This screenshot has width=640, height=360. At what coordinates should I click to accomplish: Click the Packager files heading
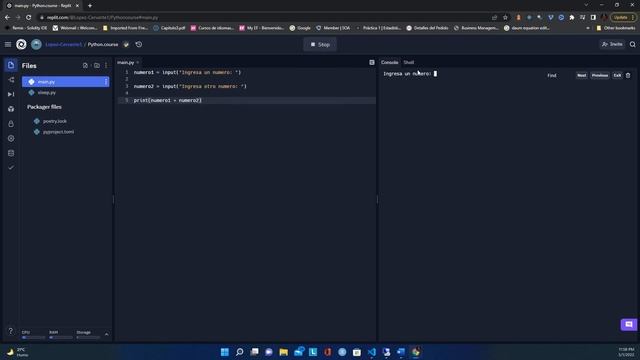tap(44, 107)
